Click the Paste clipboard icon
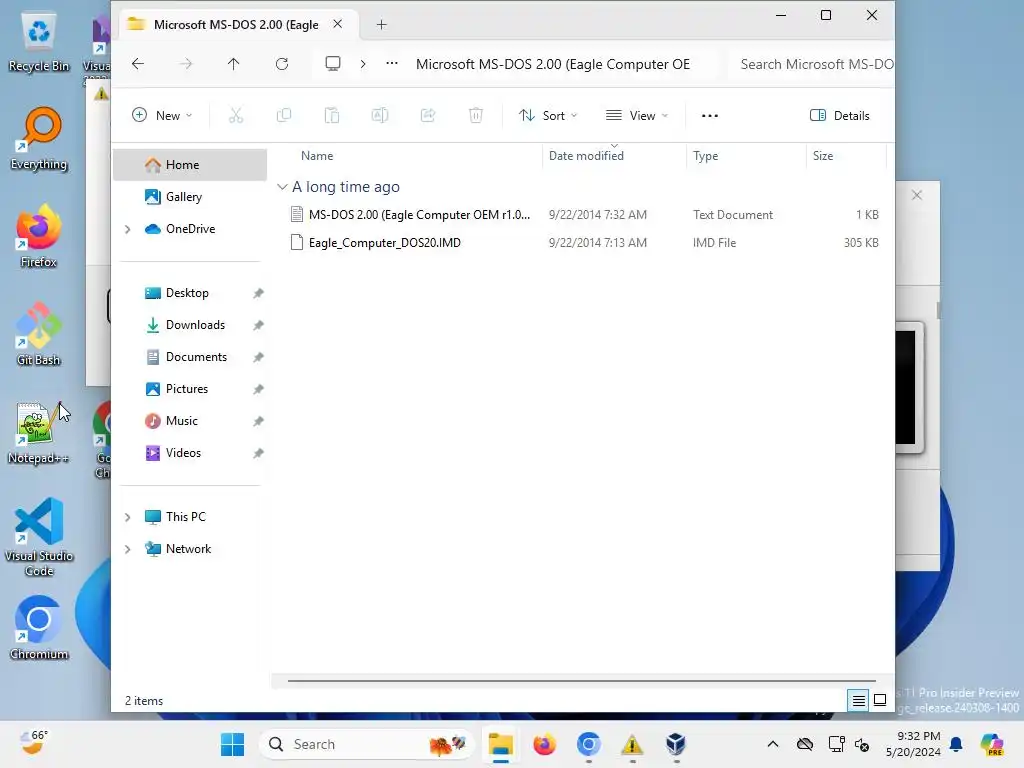The height and width of the screenshot is (768, 1024). click(x=332, y=116)
